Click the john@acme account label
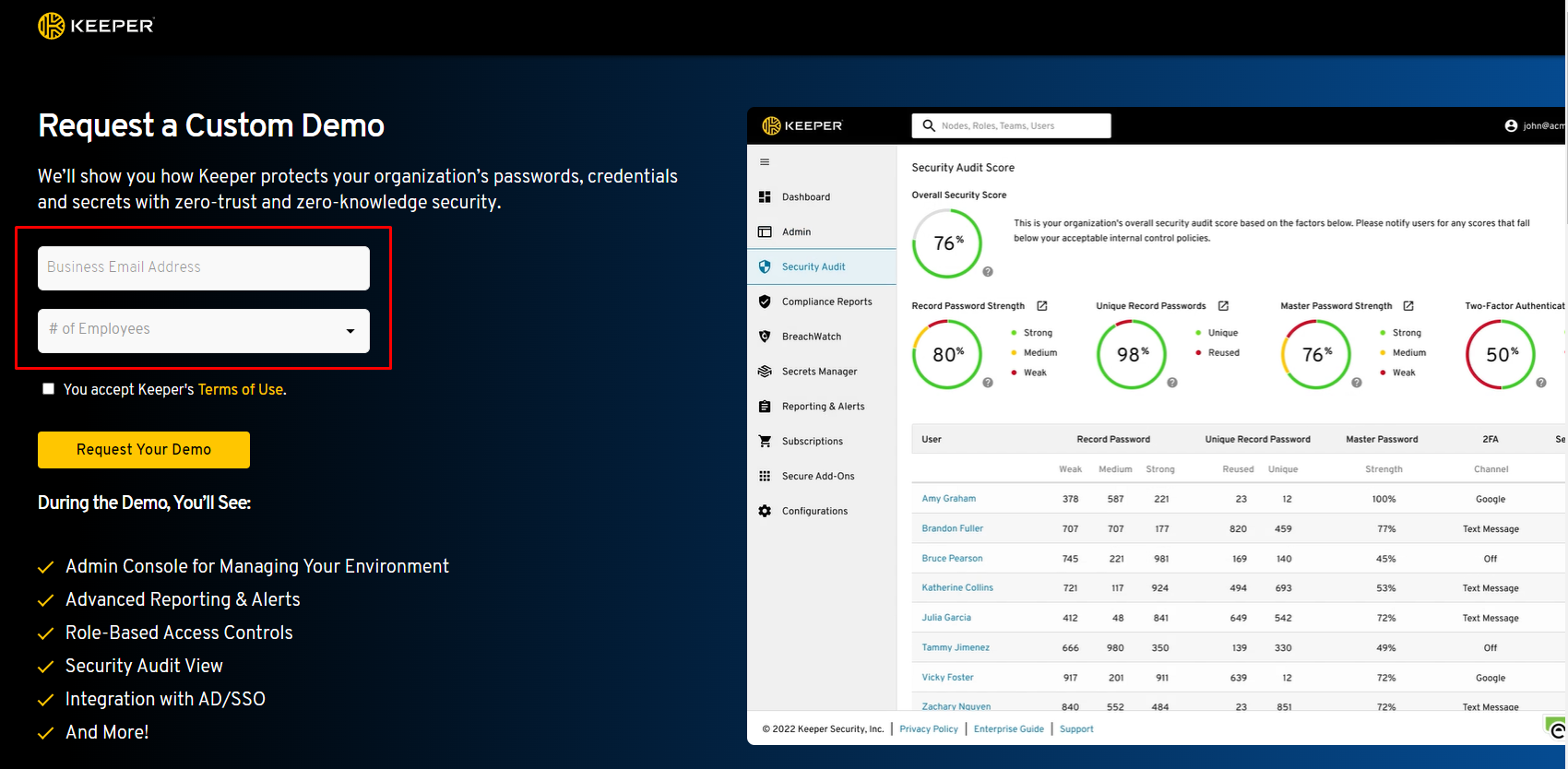The height and width of the screenshot is (769, 1568). tap(1544, 125)
